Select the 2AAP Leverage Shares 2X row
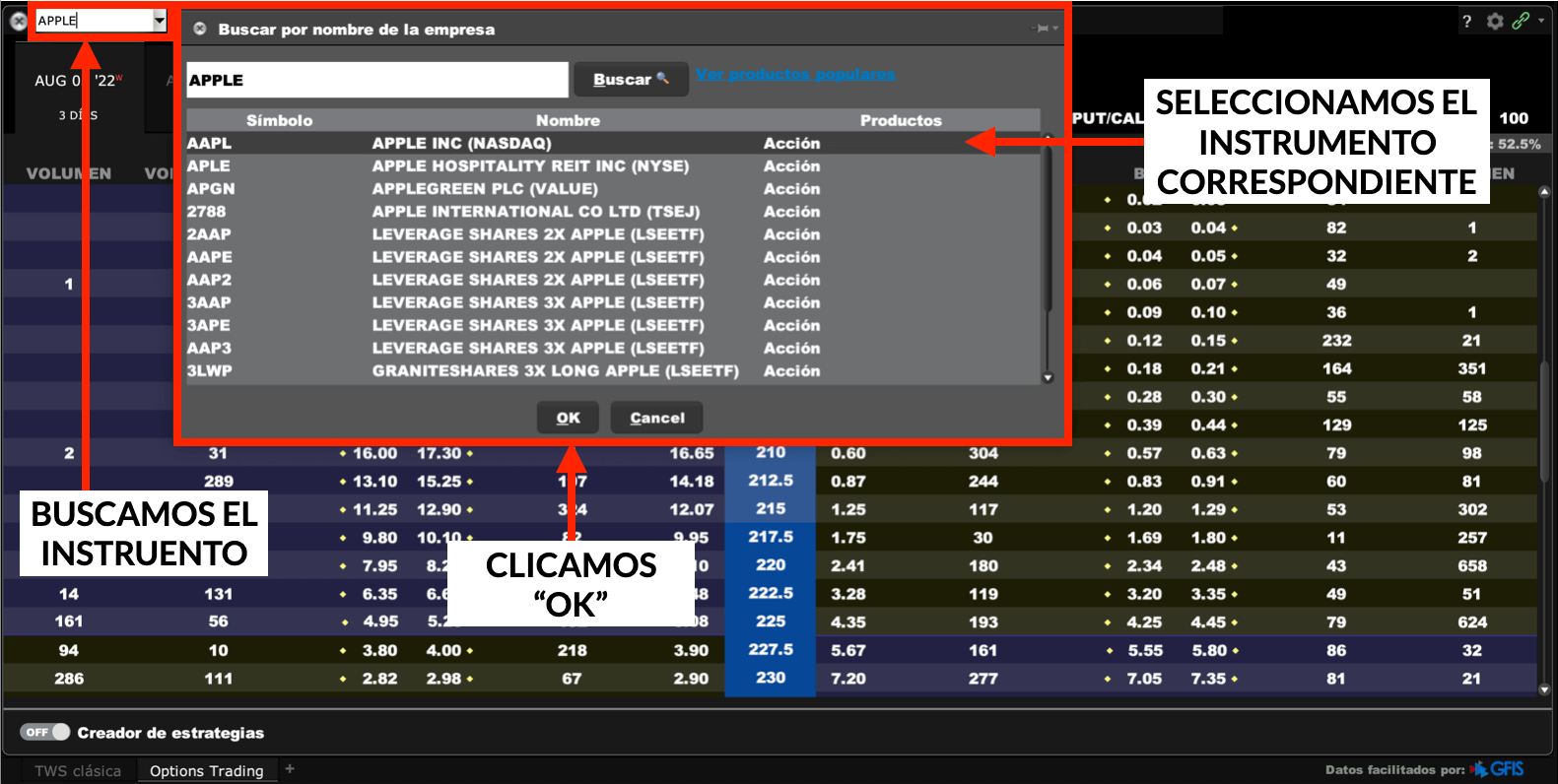The image size is (1558, 784). tap(613, 233)
